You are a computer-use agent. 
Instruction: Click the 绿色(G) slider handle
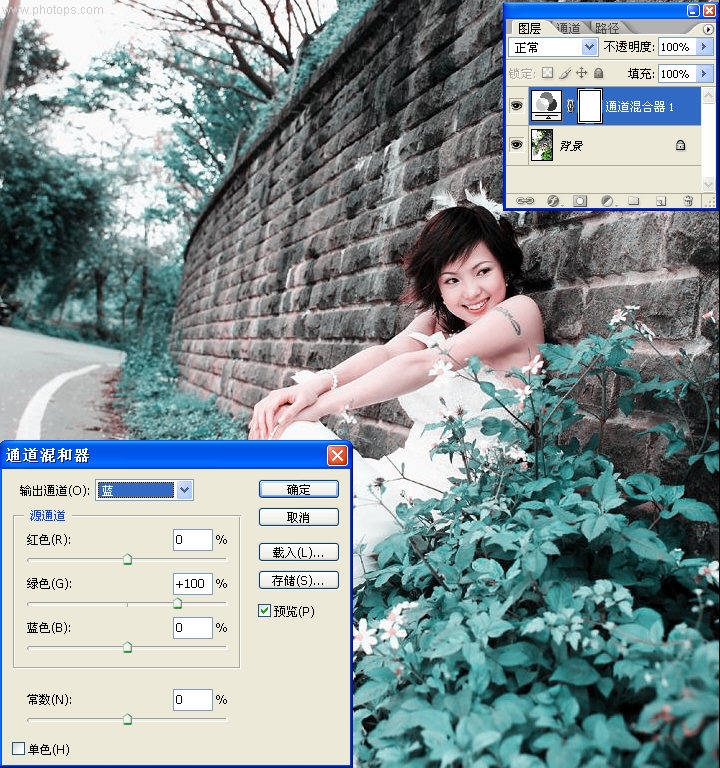177,603
